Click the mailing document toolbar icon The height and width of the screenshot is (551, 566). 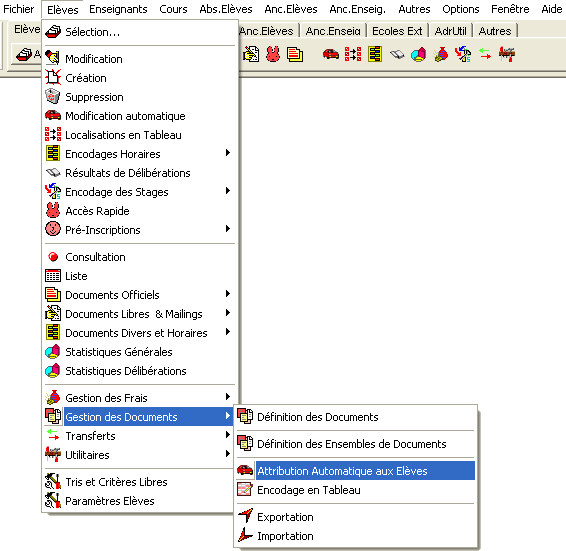[251, 54]
